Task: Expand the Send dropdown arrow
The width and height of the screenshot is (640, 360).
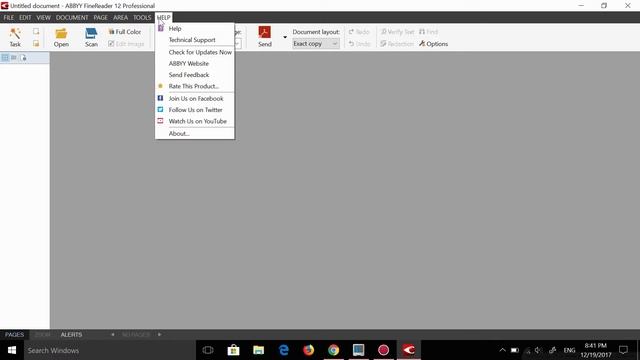Action: pyautogui.click(x=285, y=37)
